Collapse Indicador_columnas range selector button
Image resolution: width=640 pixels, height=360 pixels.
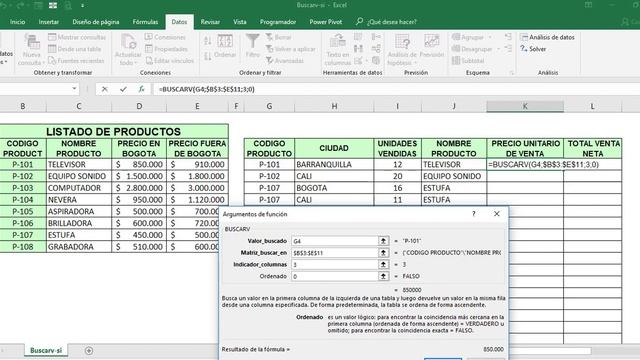[383, 264]
